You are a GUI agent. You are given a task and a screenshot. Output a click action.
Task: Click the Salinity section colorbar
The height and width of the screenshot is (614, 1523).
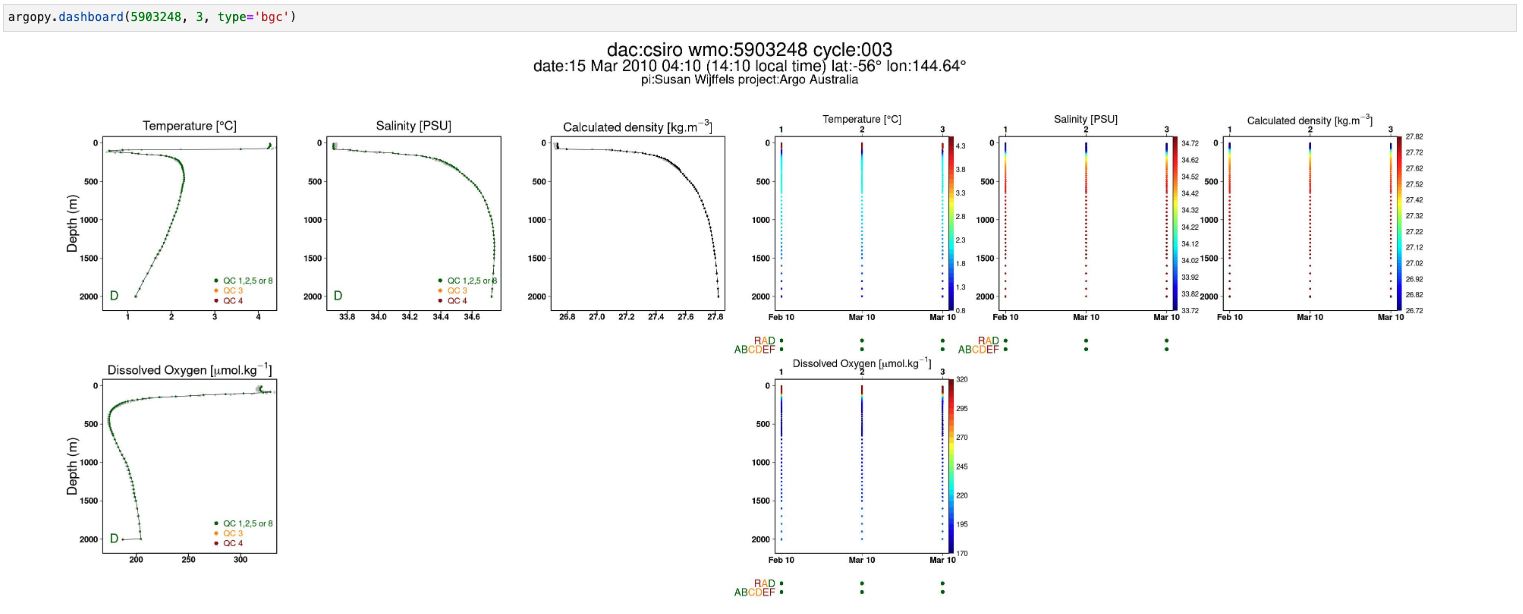(x=1176, y=223)
